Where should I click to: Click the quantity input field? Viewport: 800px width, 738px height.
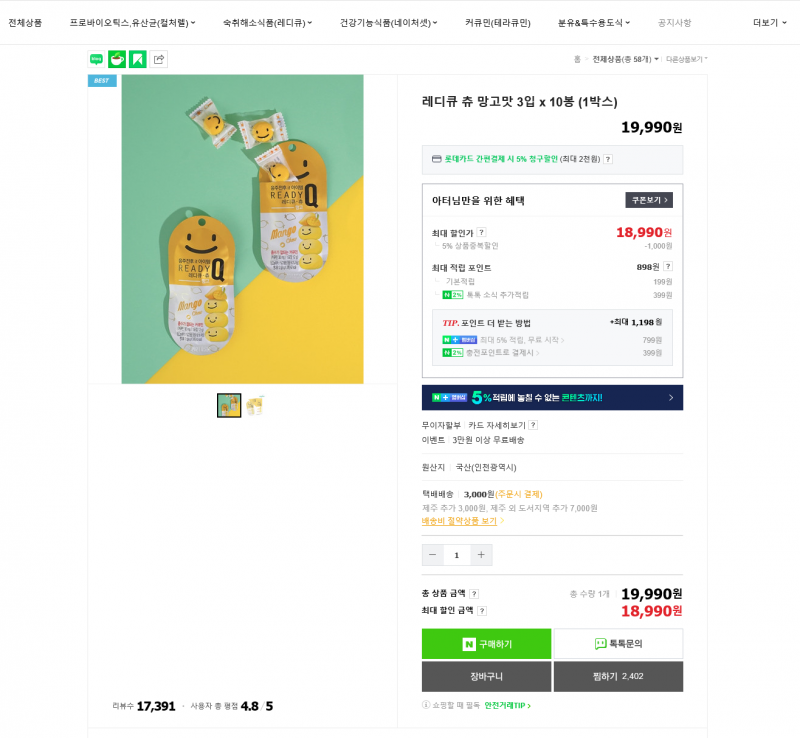(457, 555)
